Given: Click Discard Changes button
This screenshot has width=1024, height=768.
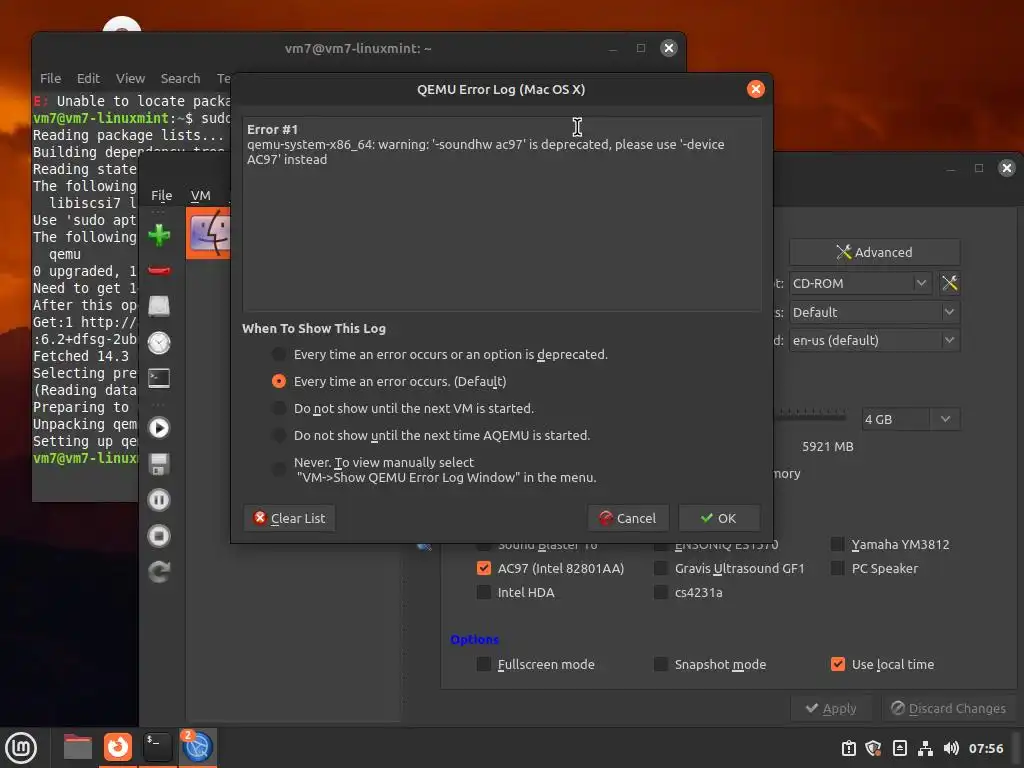Looking at the screenshot, I should tap(948, 709).
